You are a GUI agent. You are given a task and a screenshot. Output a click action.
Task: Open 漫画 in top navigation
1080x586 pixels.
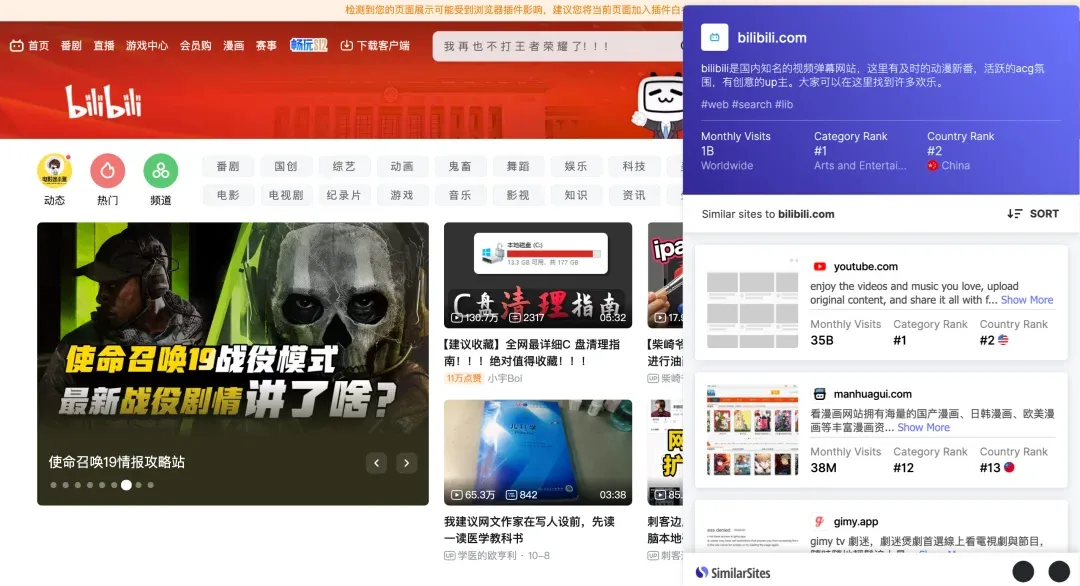click(x=233, y=45)
